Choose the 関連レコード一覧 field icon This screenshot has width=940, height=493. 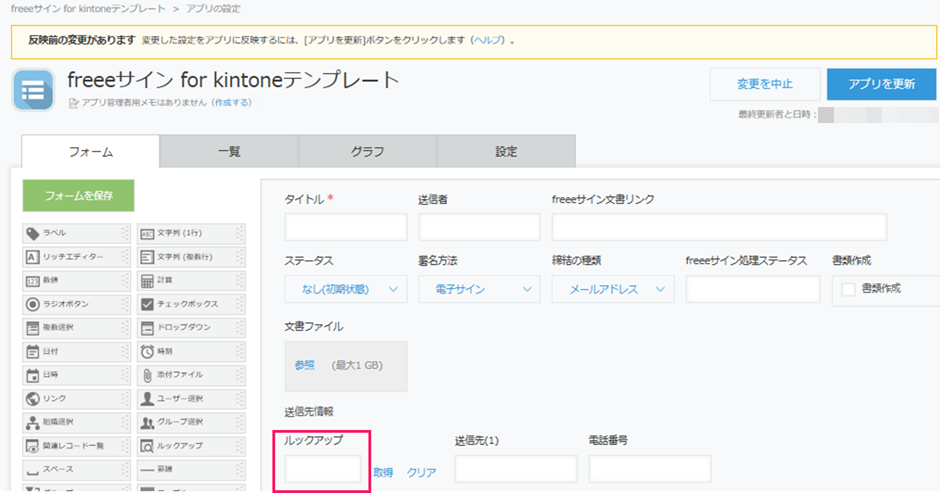pos(32,446)
